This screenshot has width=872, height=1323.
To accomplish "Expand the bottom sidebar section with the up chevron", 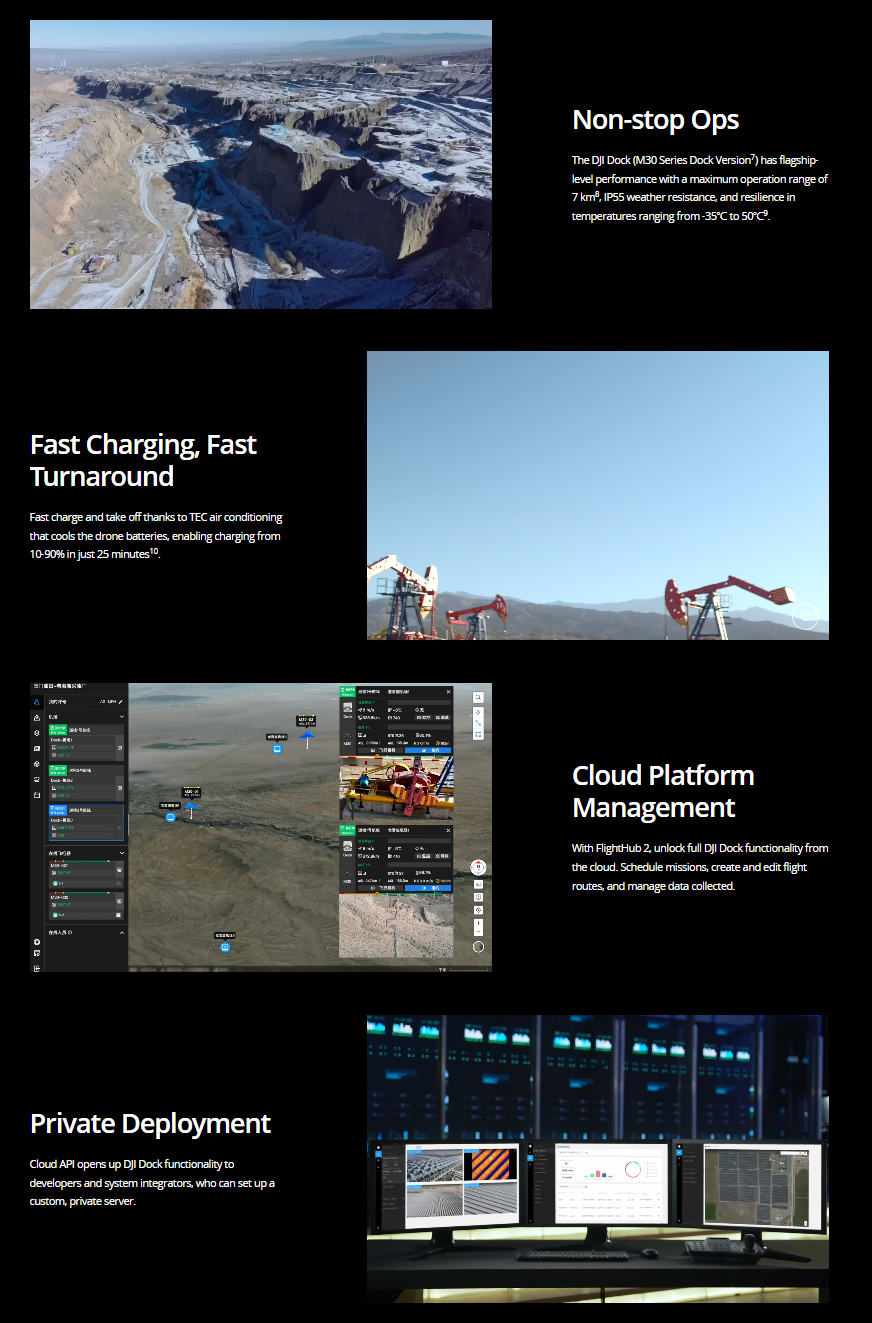I will pyautogui.click(x=121, y=933).
